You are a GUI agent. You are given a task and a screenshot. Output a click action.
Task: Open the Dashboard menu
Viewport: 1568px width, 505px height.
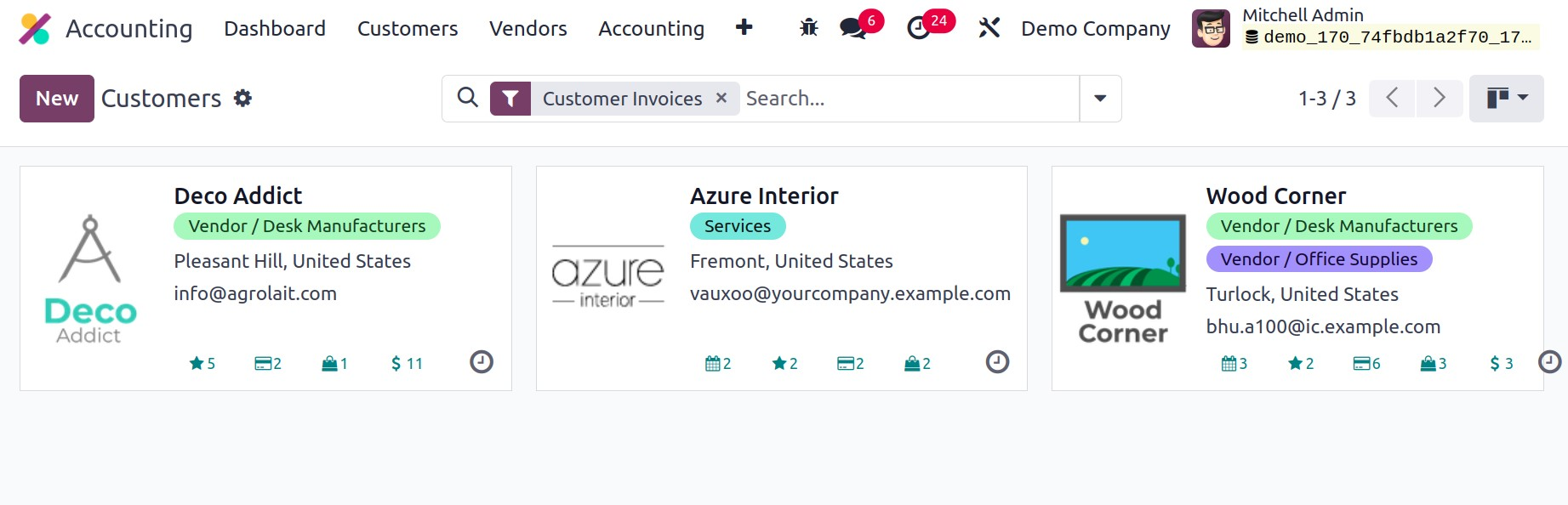pyautogui.click(x=275, y=29)
